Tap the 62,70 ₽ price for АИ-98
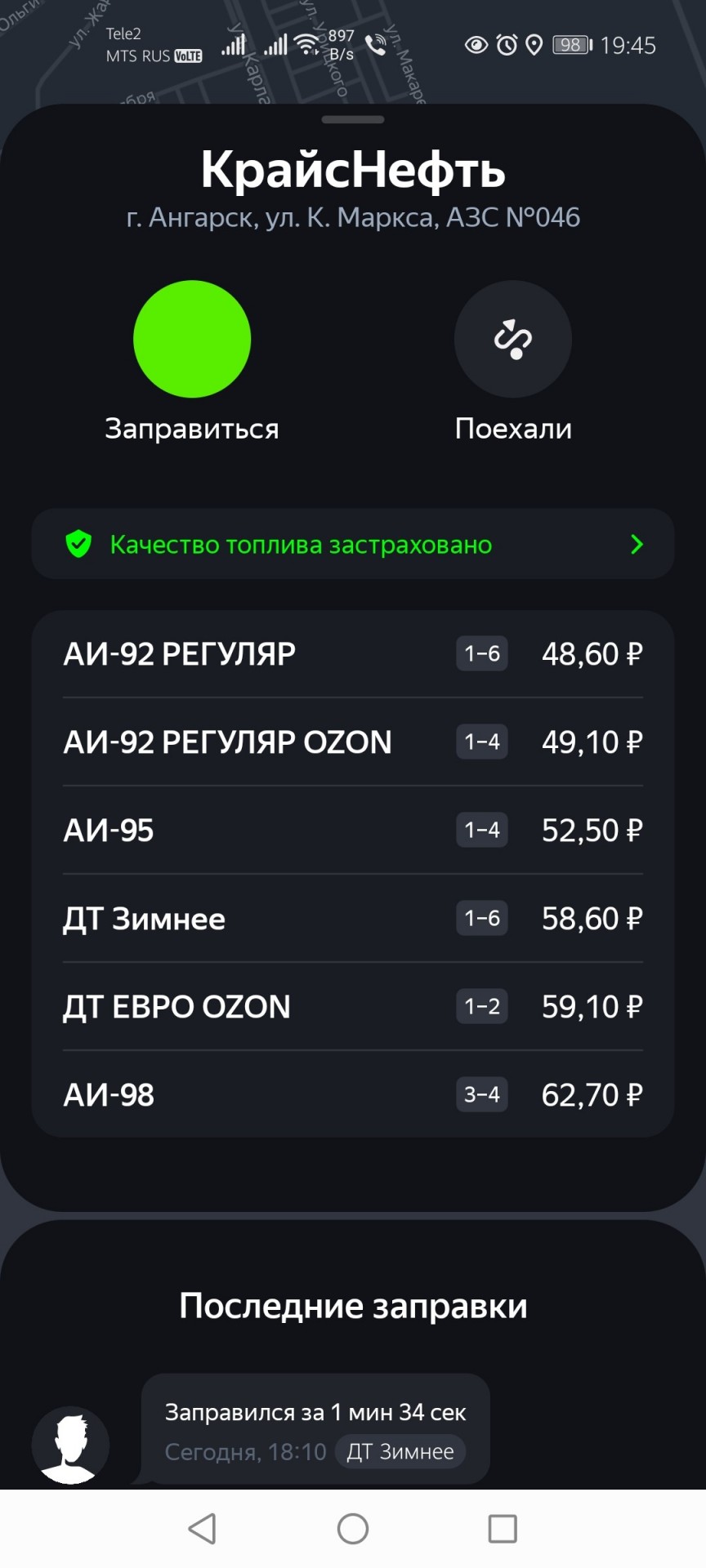This screenshot has height=1568, width=706. click(592, 1094)
